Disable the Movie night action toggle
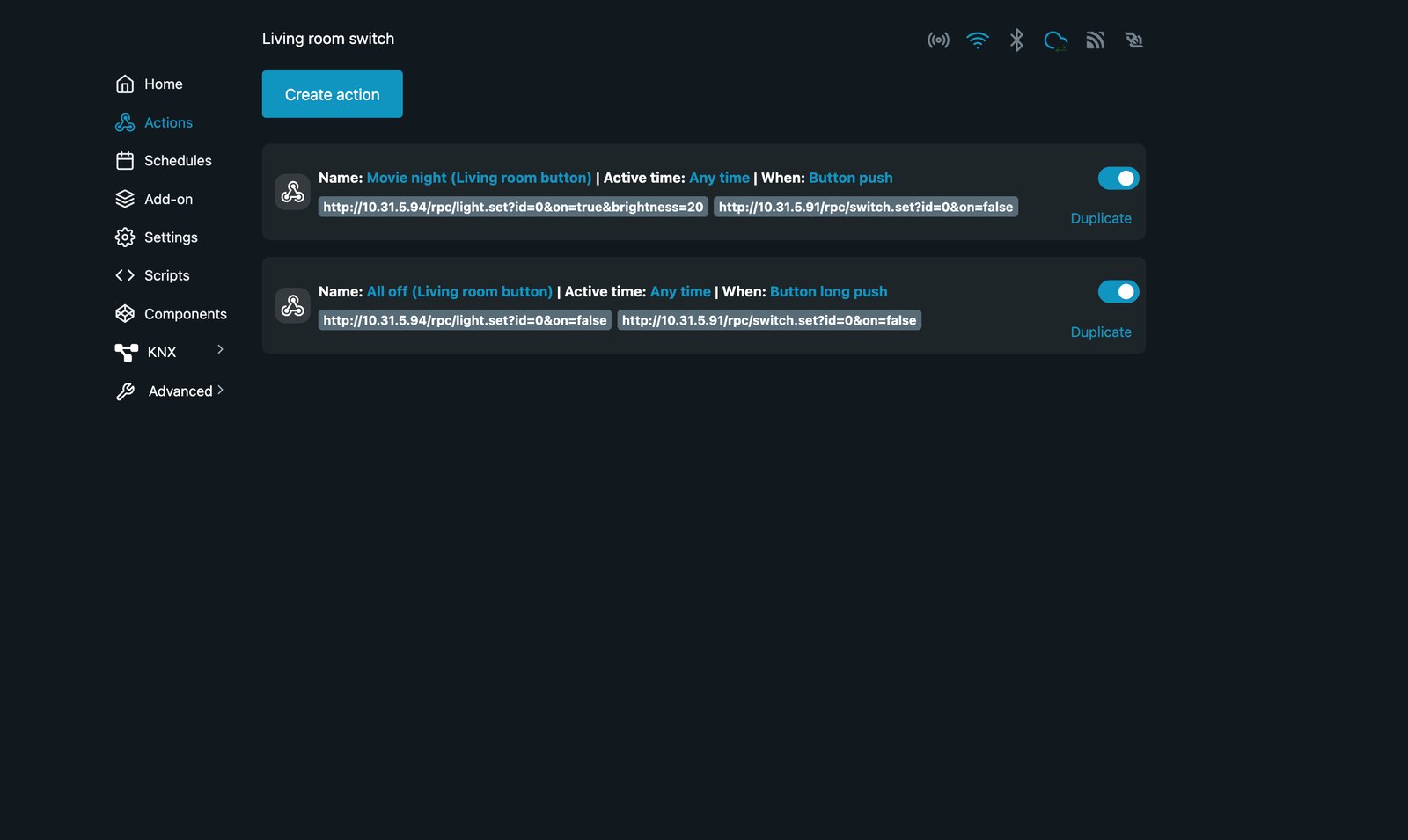This screenshot has height=840, width=1408. tap(1118, 179)
